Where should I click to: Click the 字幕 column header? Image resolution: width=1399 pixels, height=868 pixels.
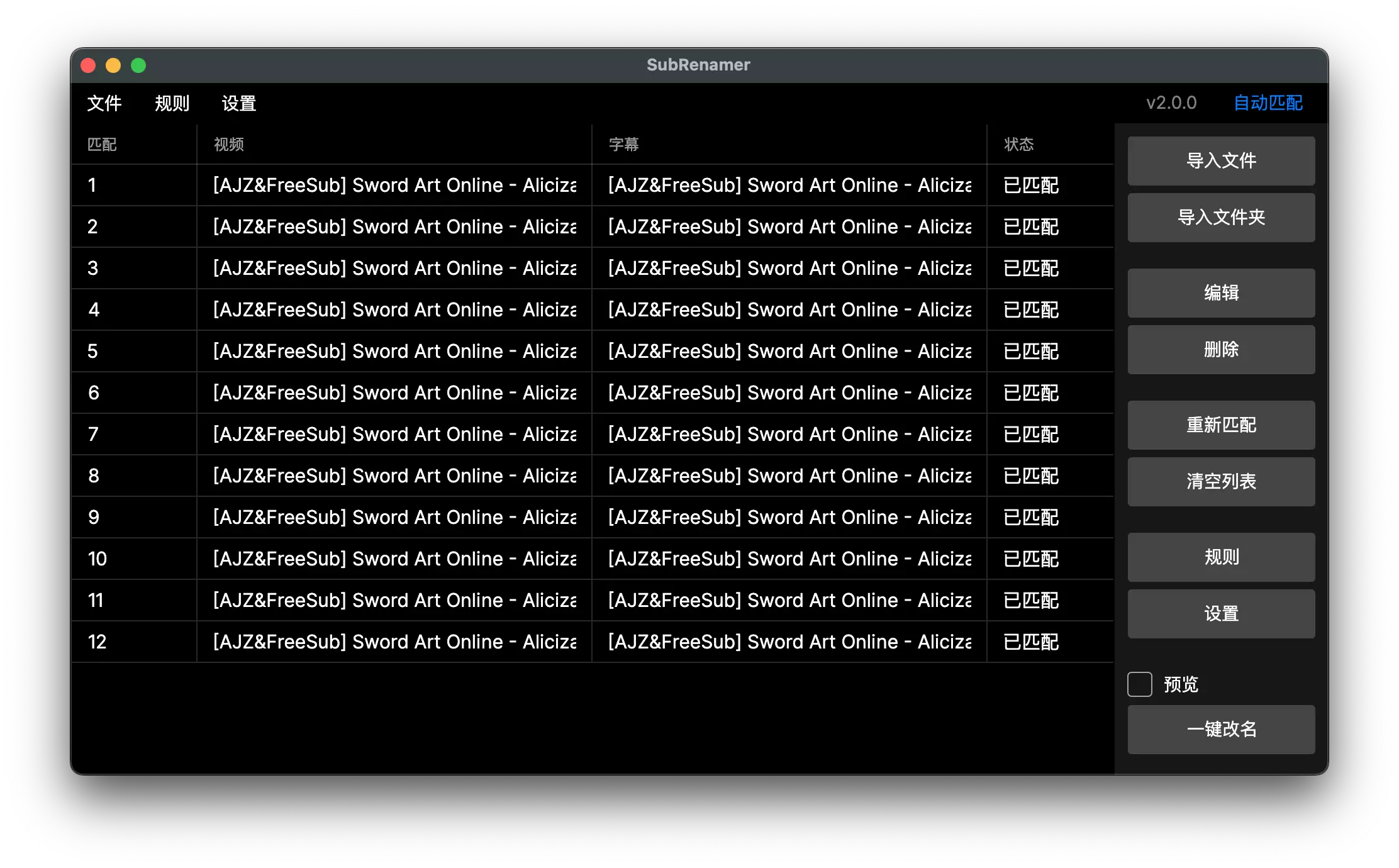click(623, 145)
